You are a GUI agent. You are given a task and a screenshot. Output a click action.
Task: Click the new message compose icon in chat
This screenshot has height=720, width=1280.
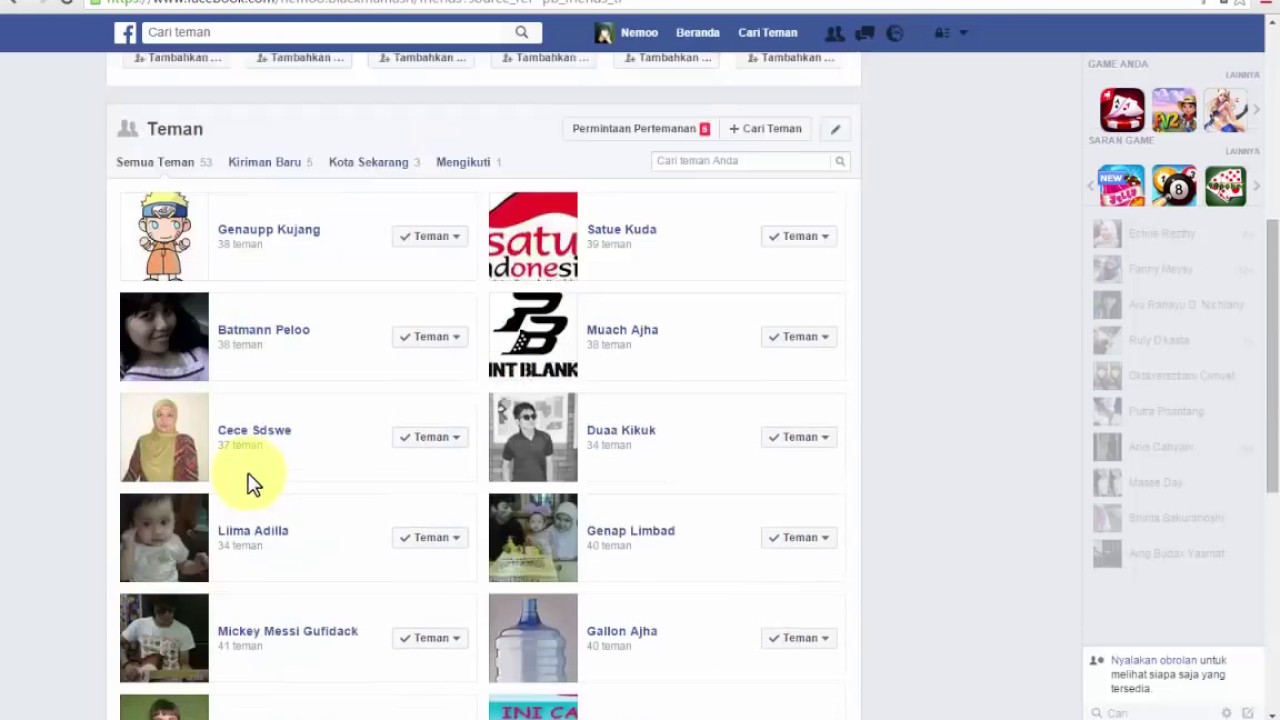point(1248,713)
